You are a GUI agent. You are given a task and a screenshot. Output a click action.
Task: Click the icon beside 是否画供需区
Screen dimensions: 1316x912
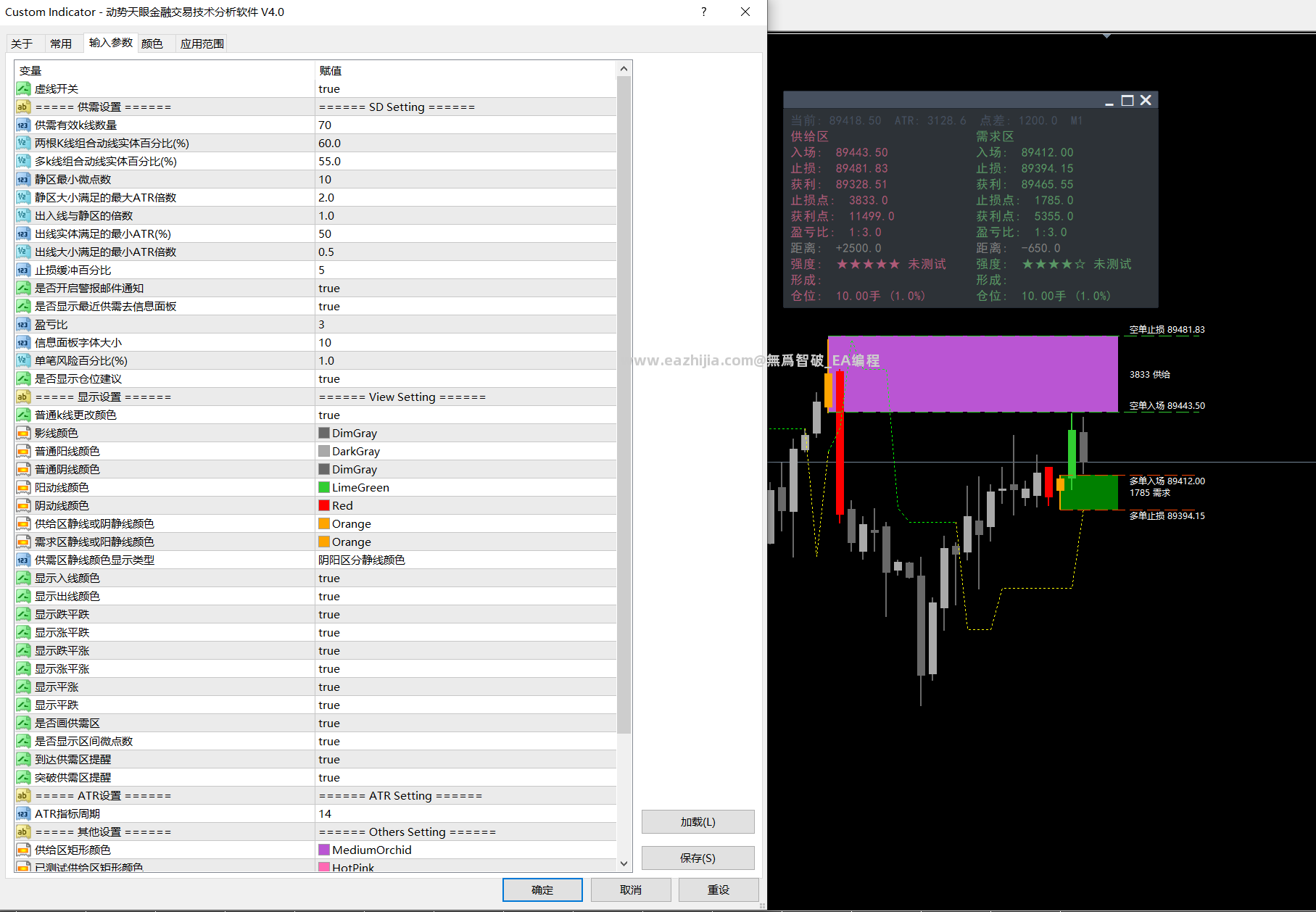point(23,723)
